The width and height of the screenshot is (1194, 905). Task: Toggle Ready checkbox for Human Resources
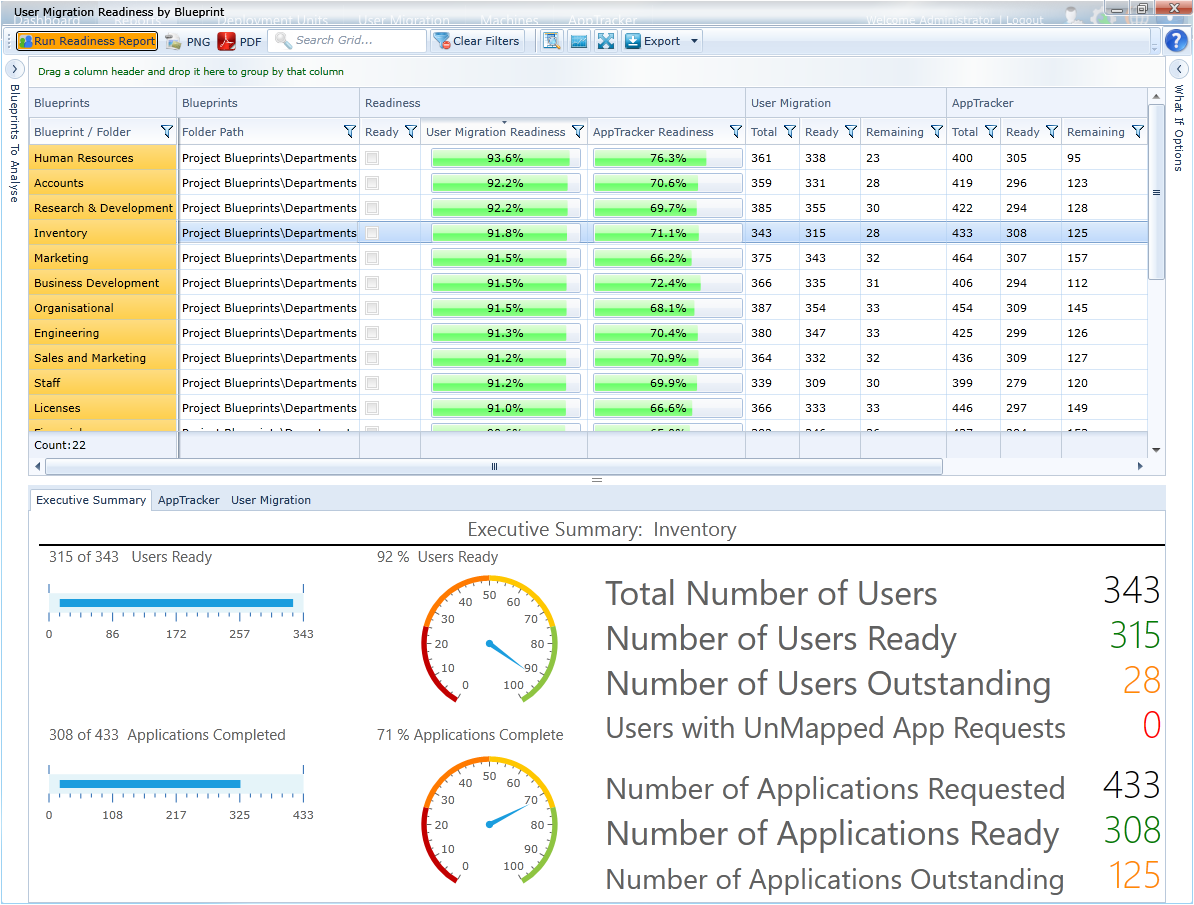click(372, 158)
